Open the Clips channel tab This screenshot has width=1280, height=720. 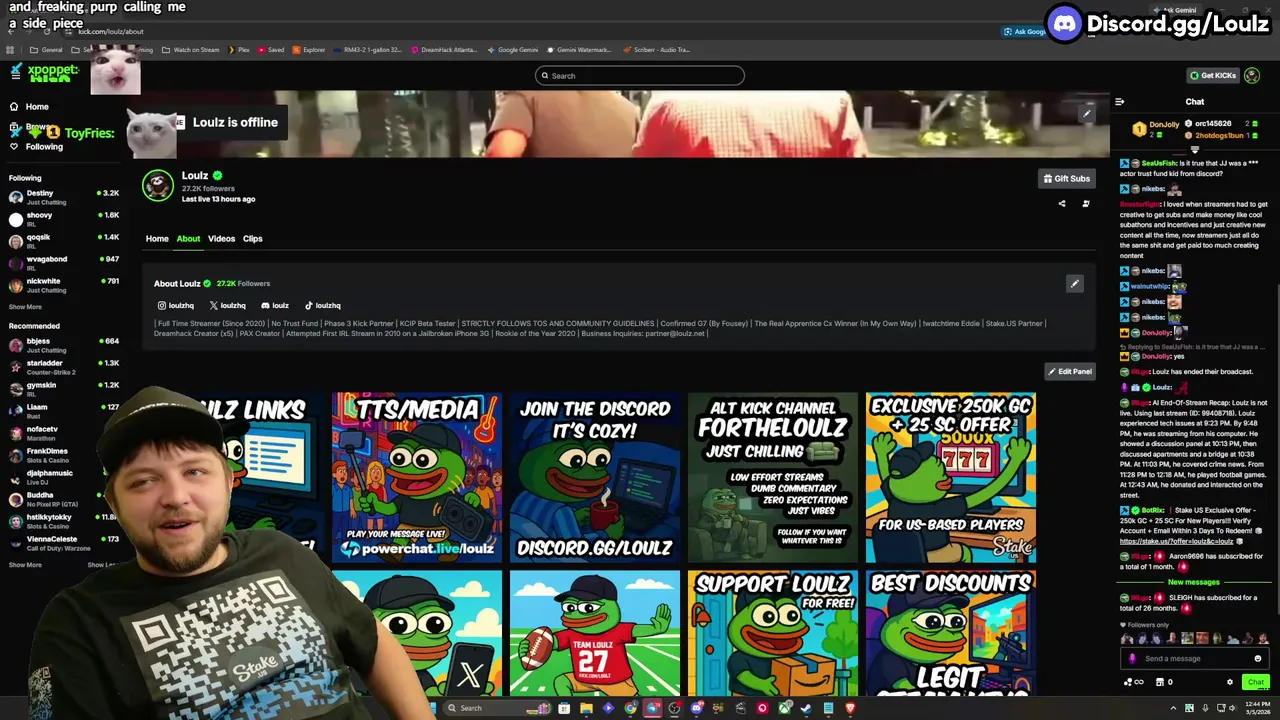point(252,239)
